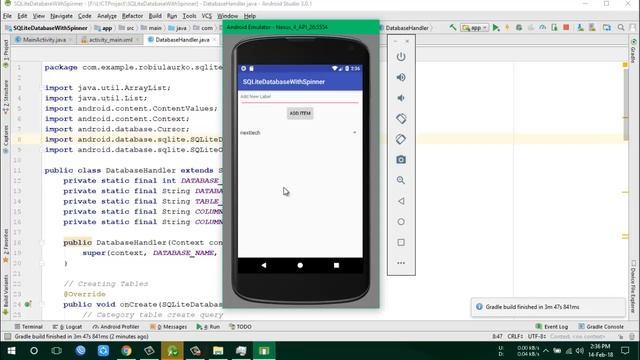Rotate emulator left icon
The image size is (640, 360).
(401, 119)
